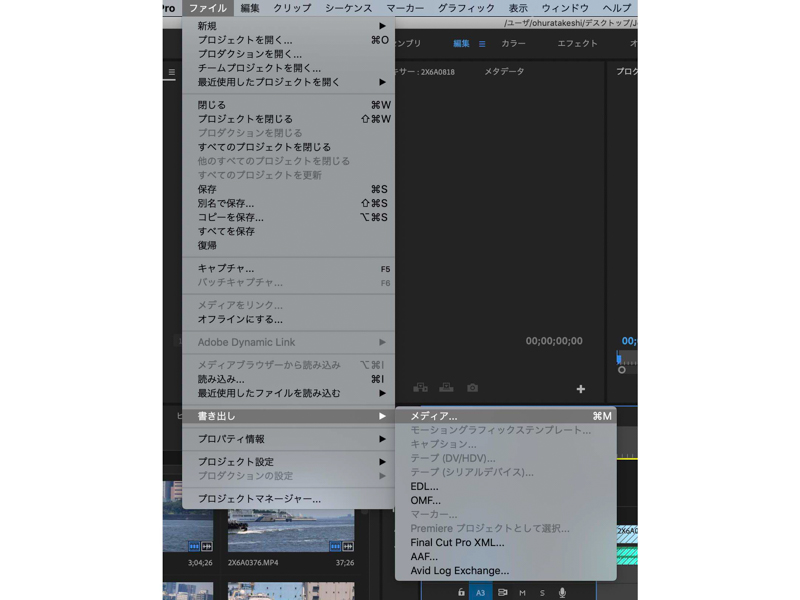Viewport: 800px width, 600px height.
Task: Click the Lift icon in the Program monitor
Action: click(421, 388)
